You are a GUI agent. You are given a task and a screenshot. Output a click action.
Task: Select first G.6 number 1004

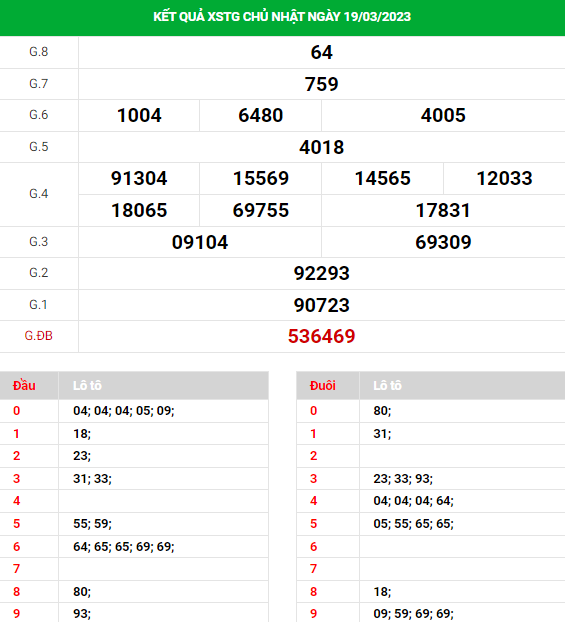pos(139,115)
